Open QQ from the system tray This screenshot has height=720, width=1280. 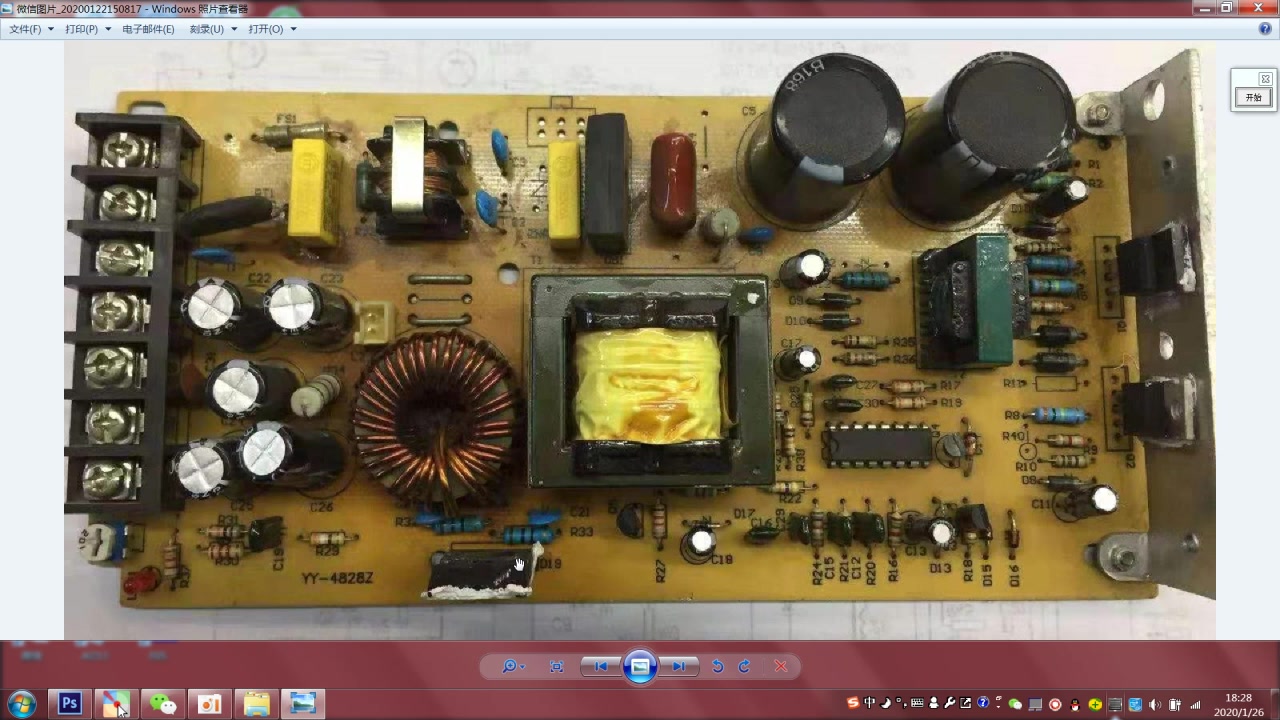(x=1075, y=704)
